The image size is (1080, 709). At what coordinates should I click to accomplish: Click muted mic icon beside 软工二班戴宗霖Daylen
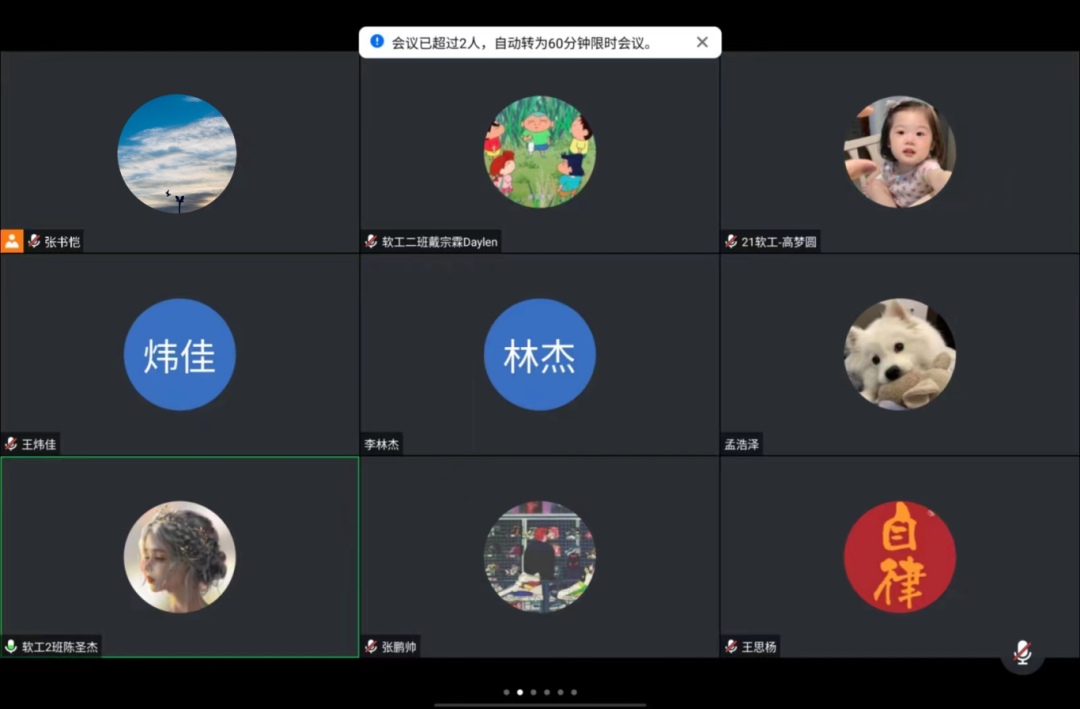click(x=371, y=241)
